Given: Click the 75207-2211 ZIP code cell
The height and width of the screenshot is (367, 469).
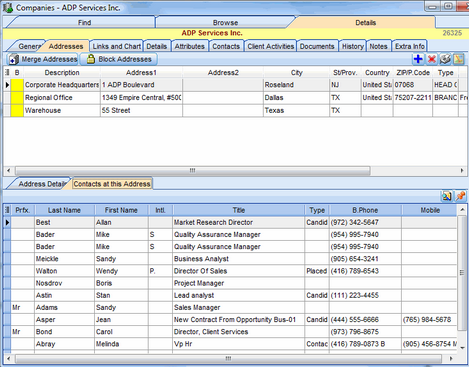Looking at the screenshot, I should [x=413, y=98].
